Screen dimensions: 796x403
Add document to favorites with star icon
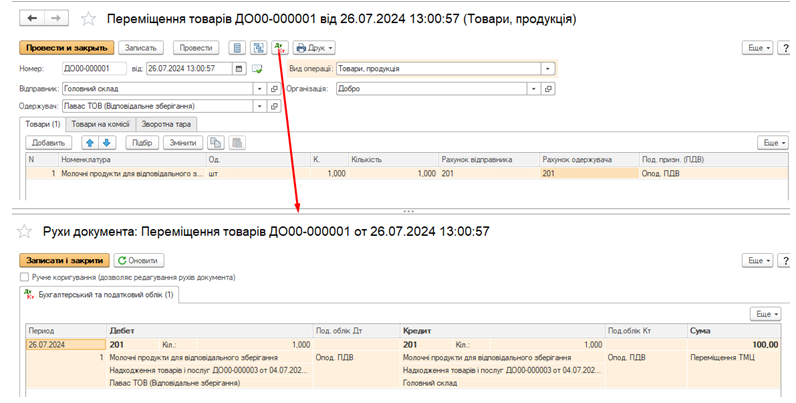click(x=89, y=18)
